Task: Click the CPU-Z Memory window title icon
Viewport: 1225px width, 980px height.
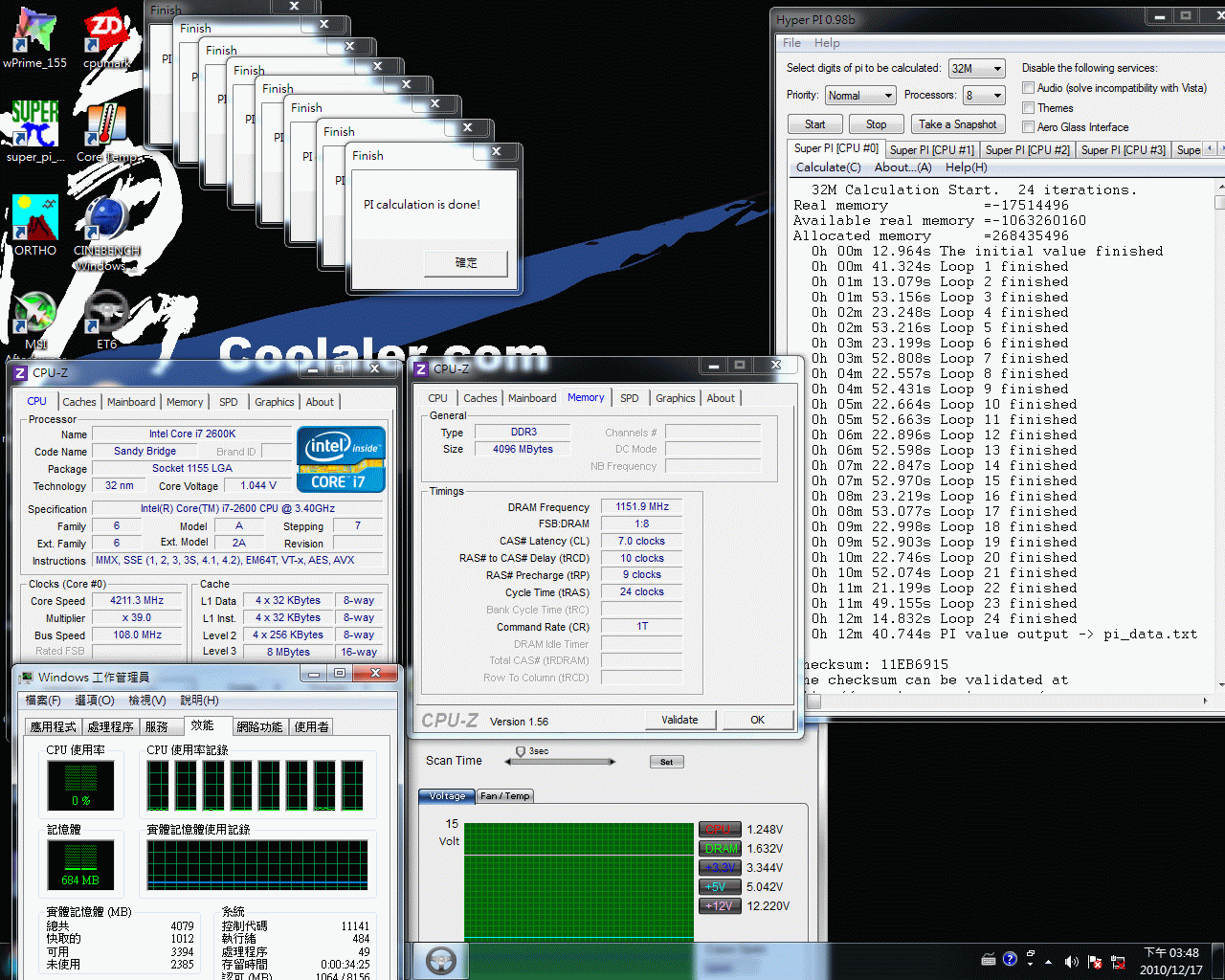Action: (x=421, y=368)
